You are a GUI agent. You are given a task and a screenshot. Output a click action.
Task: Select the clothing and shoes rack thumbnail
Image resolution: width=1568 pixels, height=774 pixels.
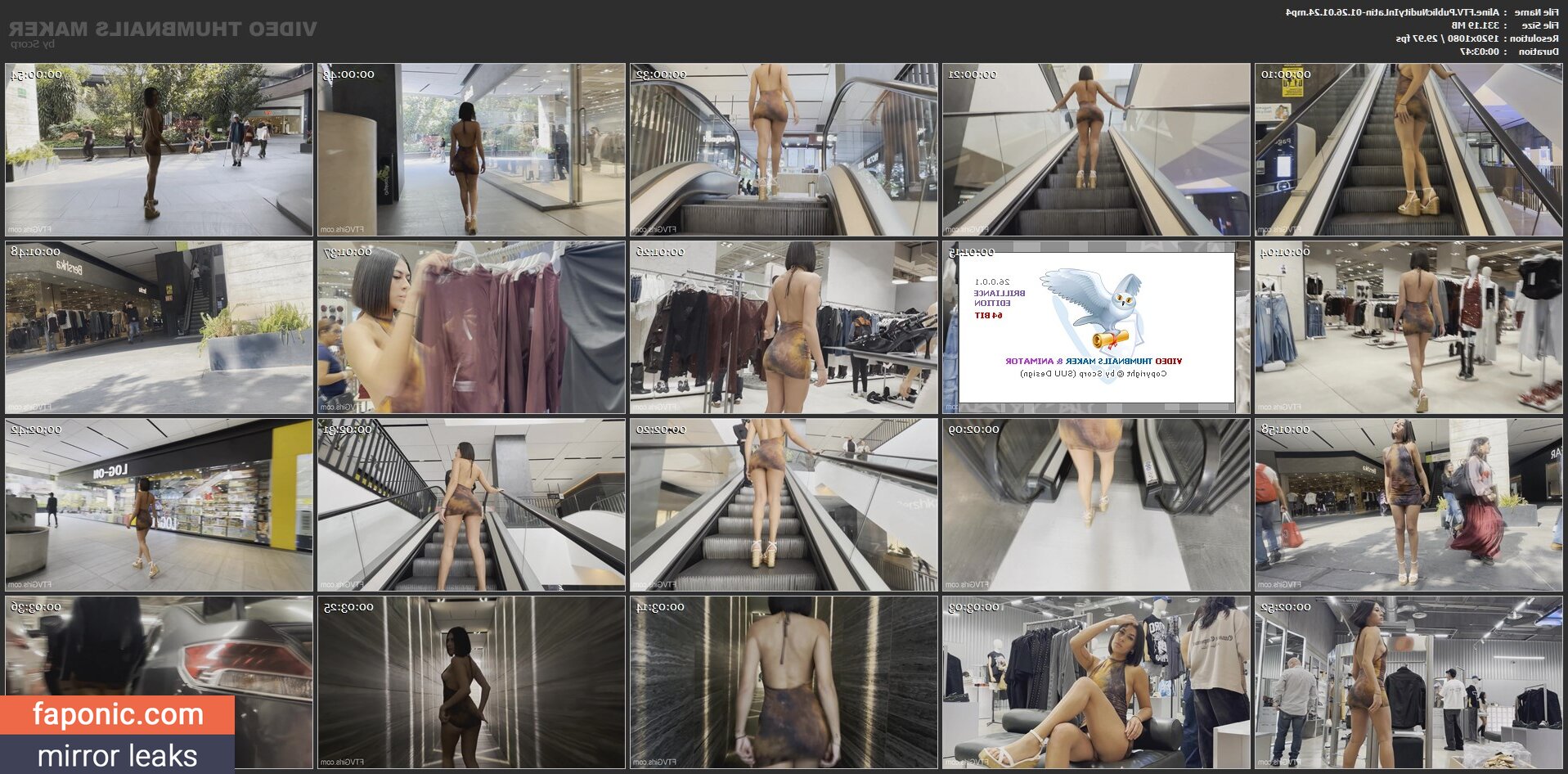pos(783,327)
